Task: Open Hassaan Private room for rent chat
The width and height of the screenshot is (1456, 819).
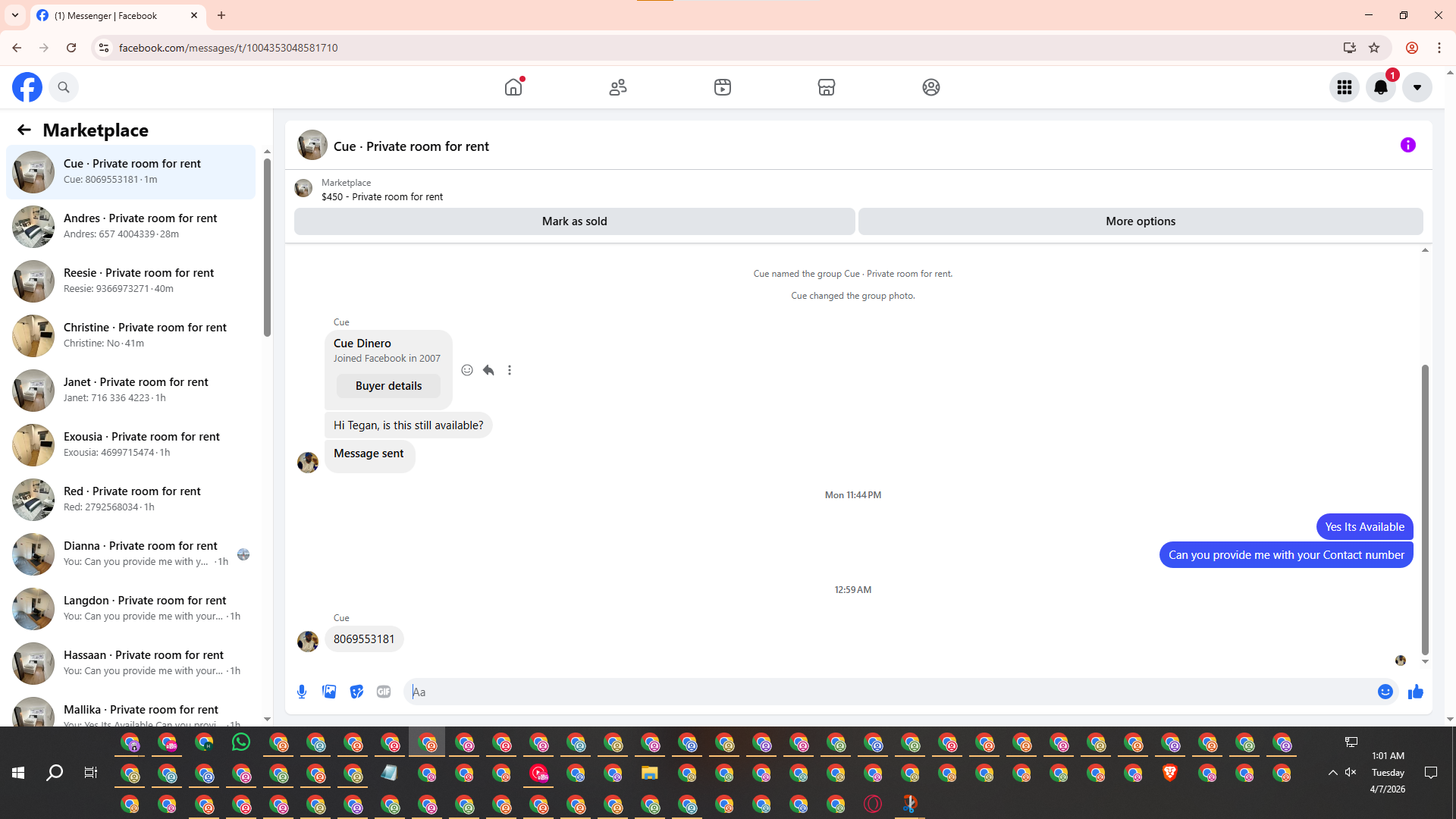Action: pos(130,663)
